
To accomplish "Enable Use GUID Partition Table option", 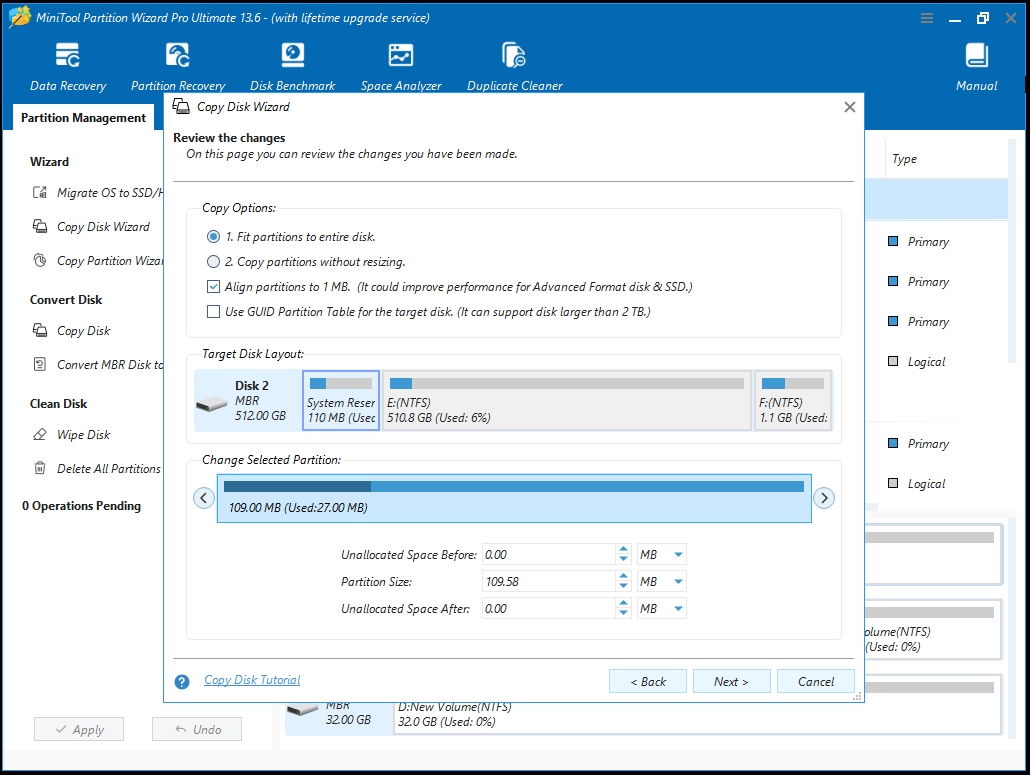I will [213, 311].
